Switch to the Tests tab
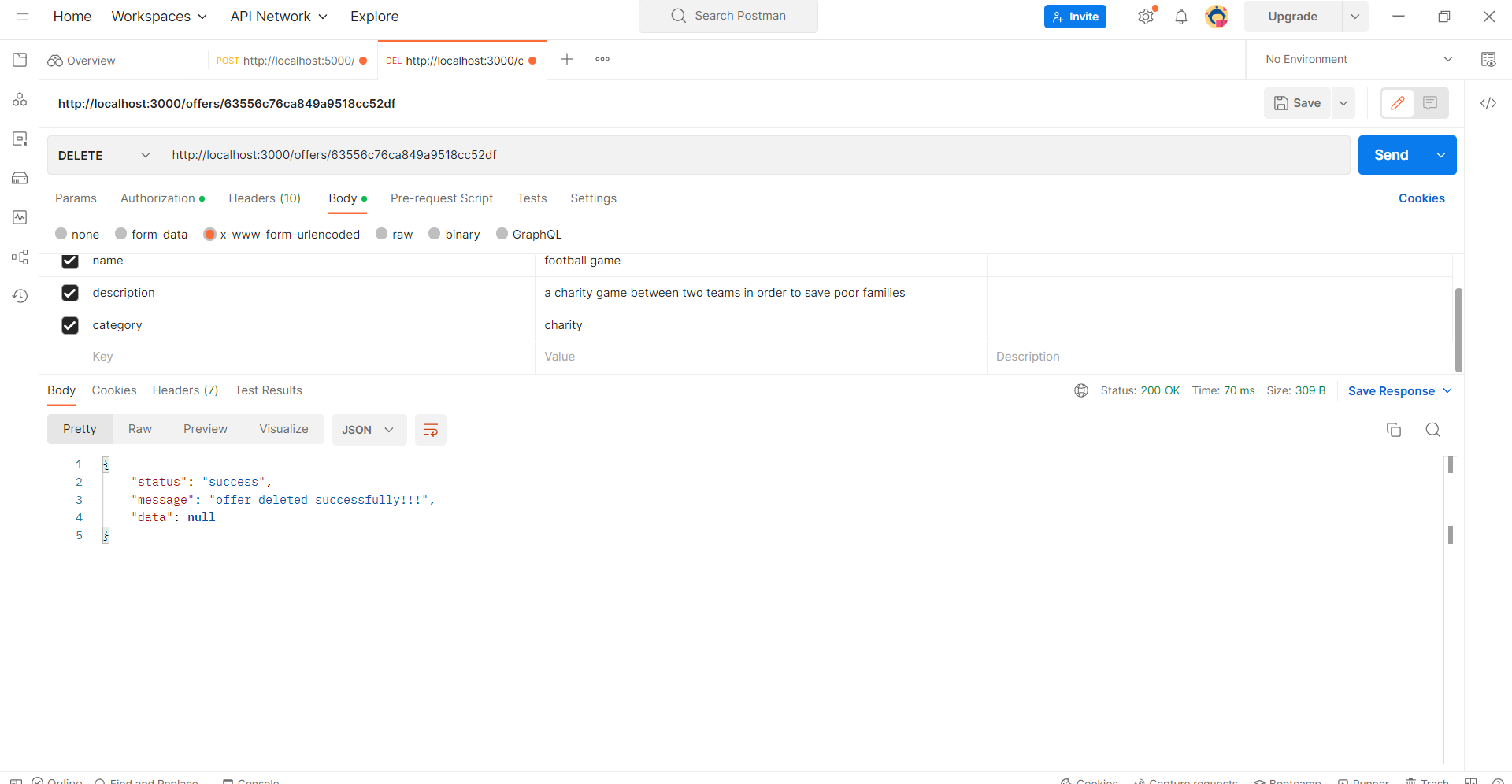Screen dimensions: 1512x784 [532, 198]
